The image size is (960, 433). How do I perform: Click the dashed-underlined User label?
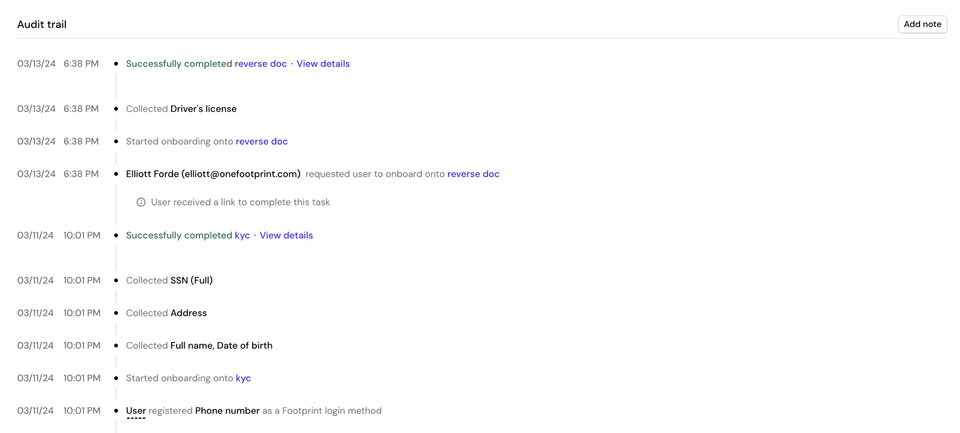coord(136,411)
